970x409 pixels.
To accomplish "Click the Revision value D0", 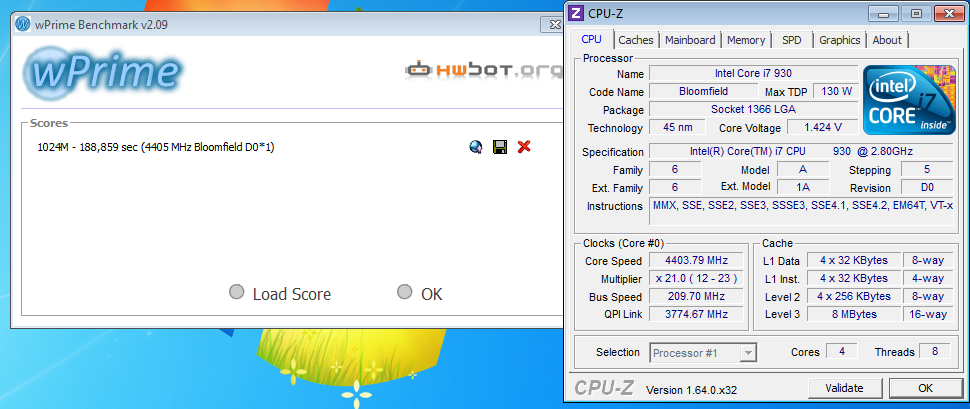I will pyautogui.click(x=927, y=187).
